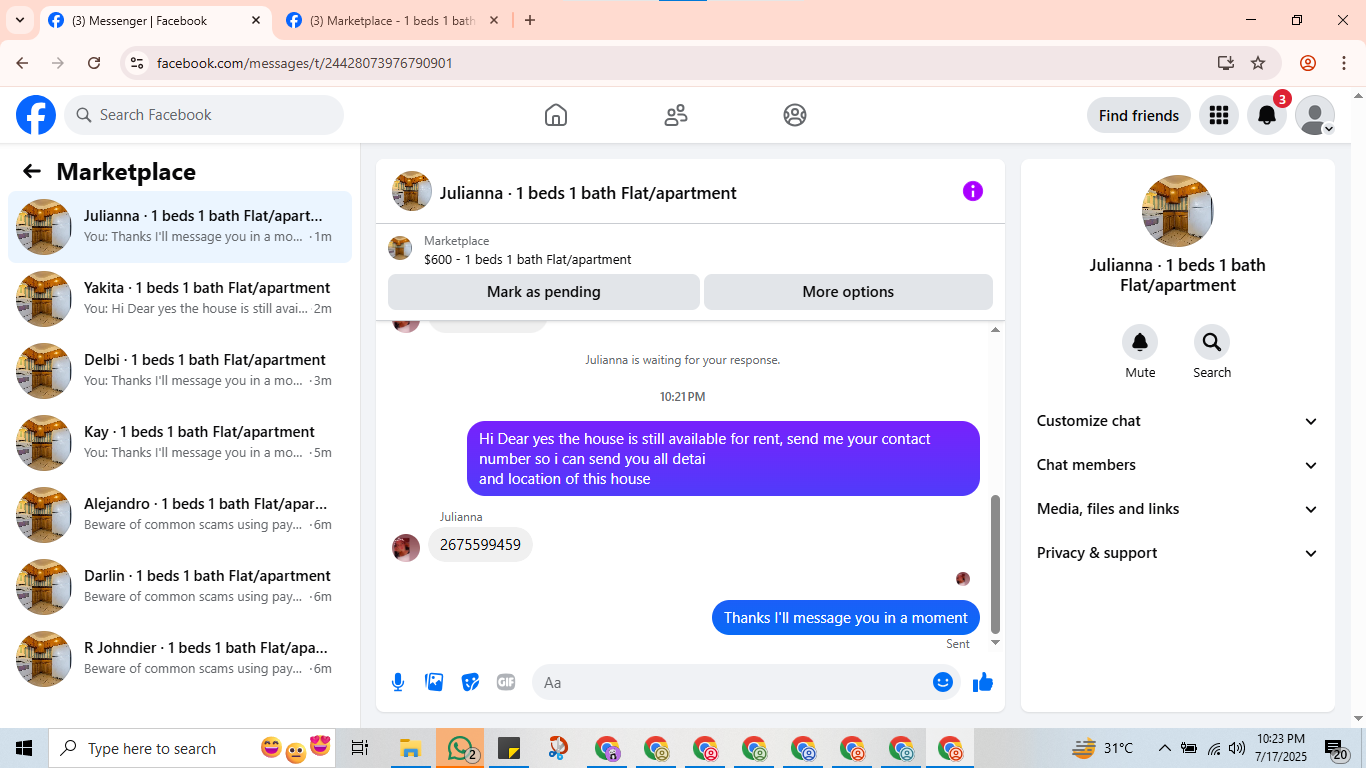Click the chat header title Julianna
Image resolution: width=1366 pixels, height=768 pixels.
(x=588, y=193)
